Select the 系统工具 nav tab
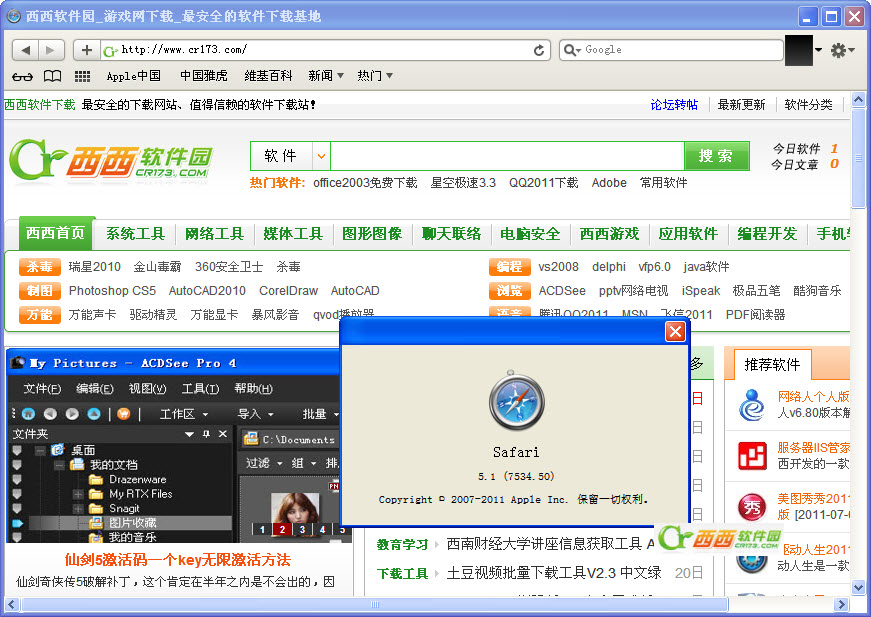Screen dimensions: 871x617 (136, 234)
